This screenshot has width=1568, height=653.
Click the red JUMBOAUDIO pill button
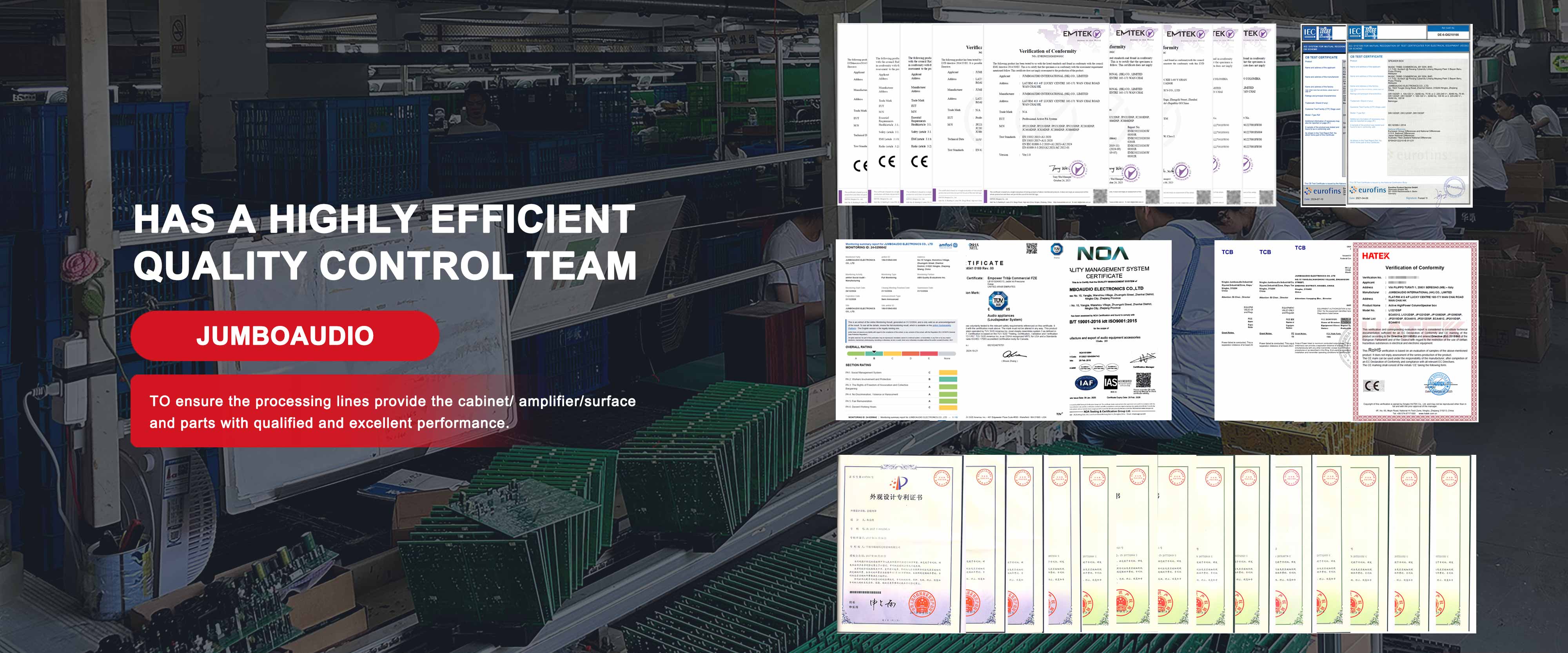click(284, 336)
